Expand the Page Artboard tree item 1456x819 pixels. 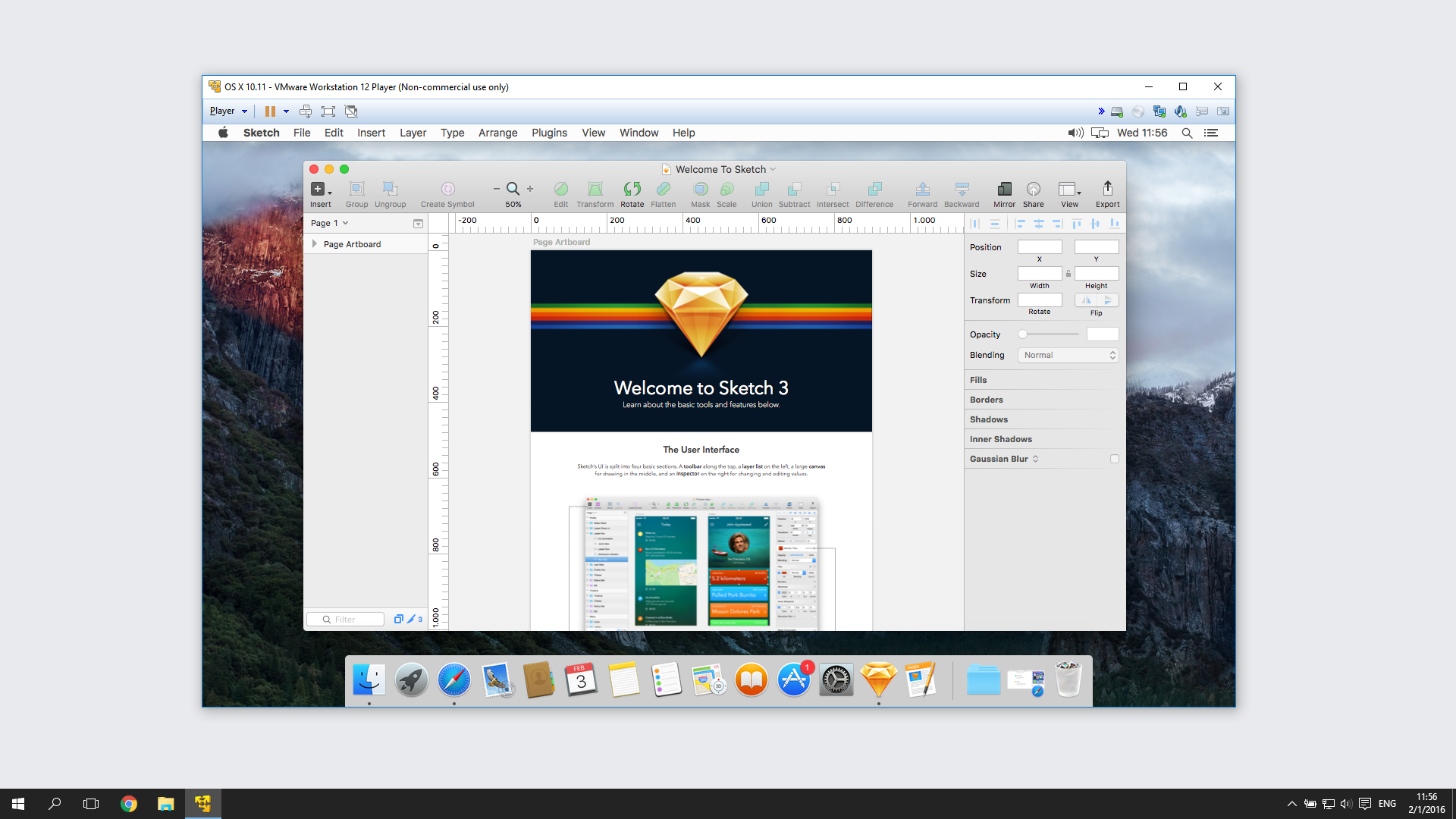[x=314, y=244]
